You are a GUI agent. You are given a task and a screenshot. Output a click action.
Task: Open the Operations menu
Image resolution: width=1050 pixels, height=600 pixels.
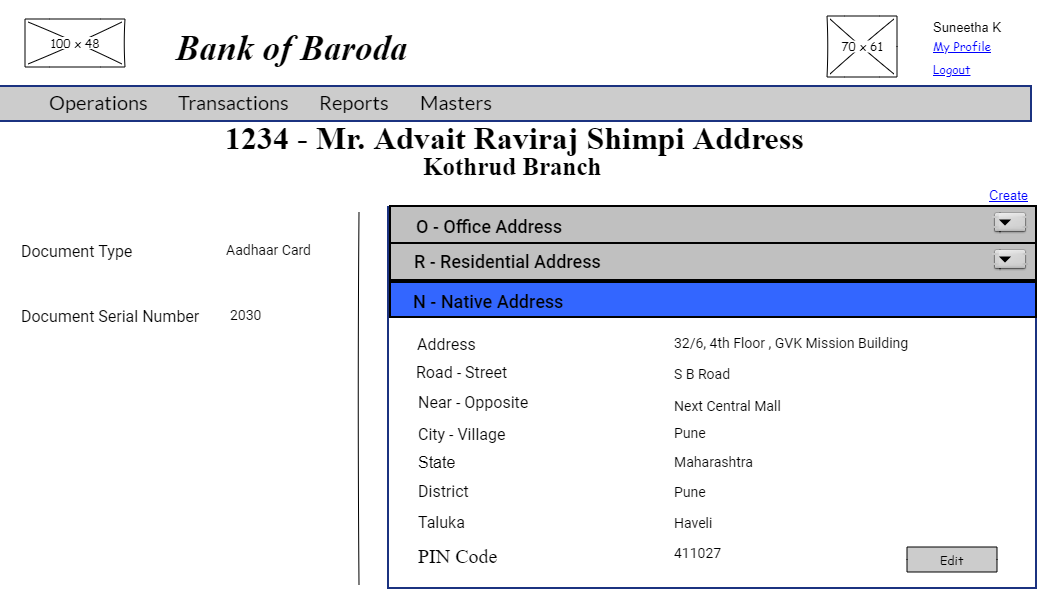click(x=98, y=103)
